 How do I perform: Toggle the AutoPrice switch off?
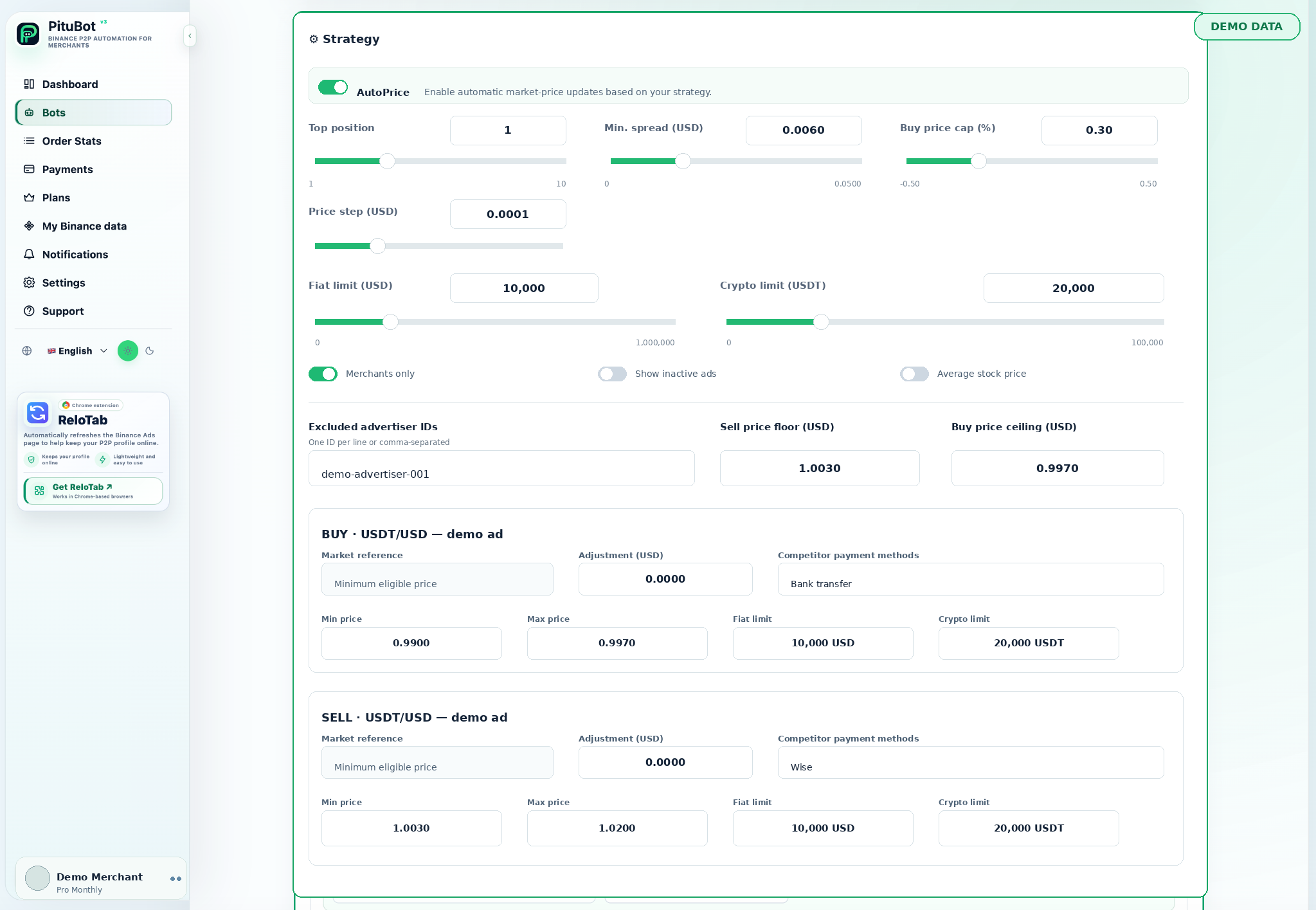point(333,87)
